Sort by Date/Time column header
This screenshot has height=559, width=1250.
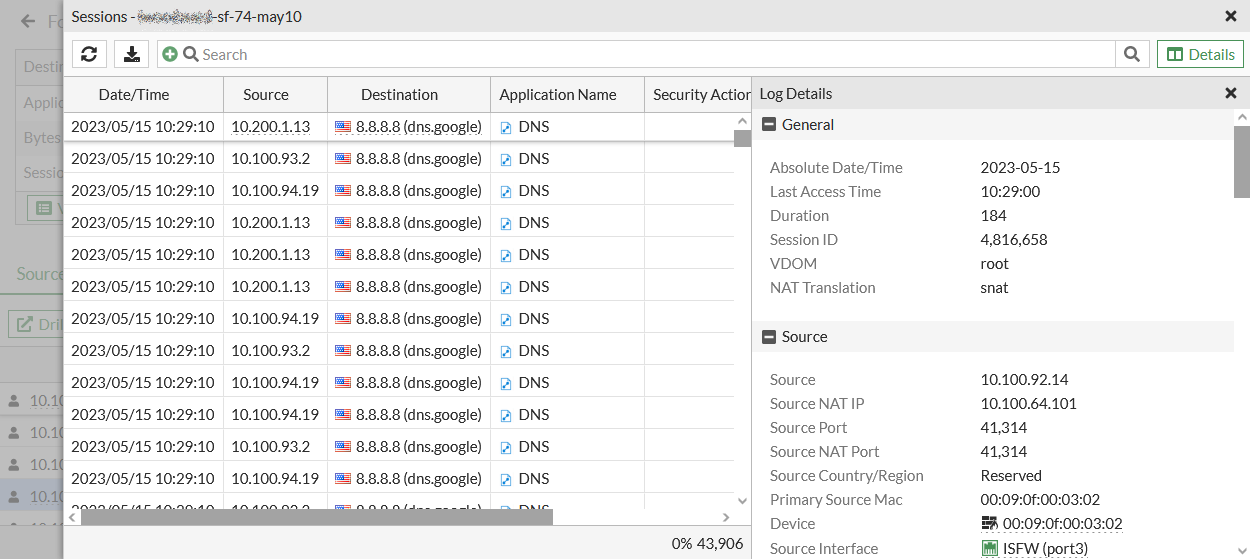point(134,95)
